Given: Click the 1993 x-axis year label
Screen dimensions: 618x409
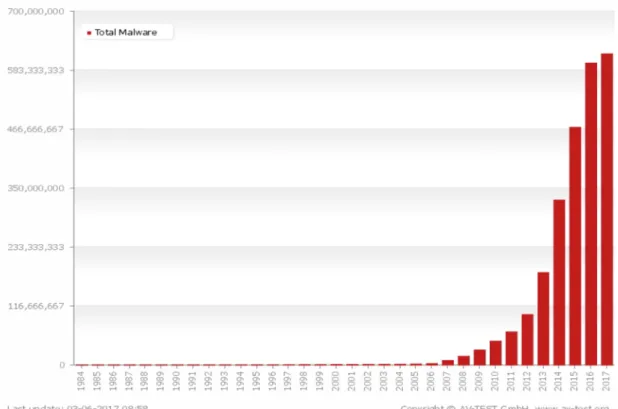Looking at the screenshot, I should (x=225, y=381).
